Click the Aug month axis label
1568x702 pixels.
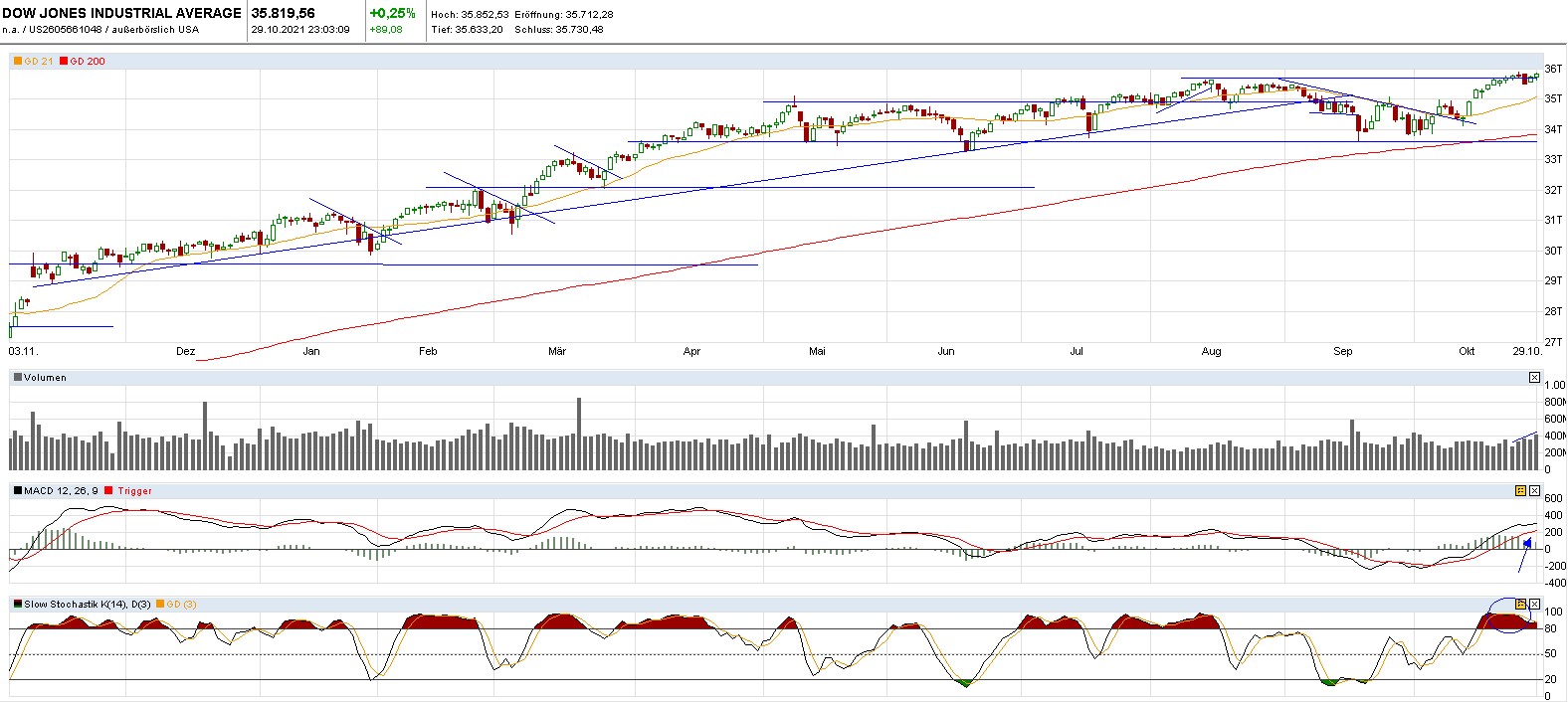click(1211, 352)
